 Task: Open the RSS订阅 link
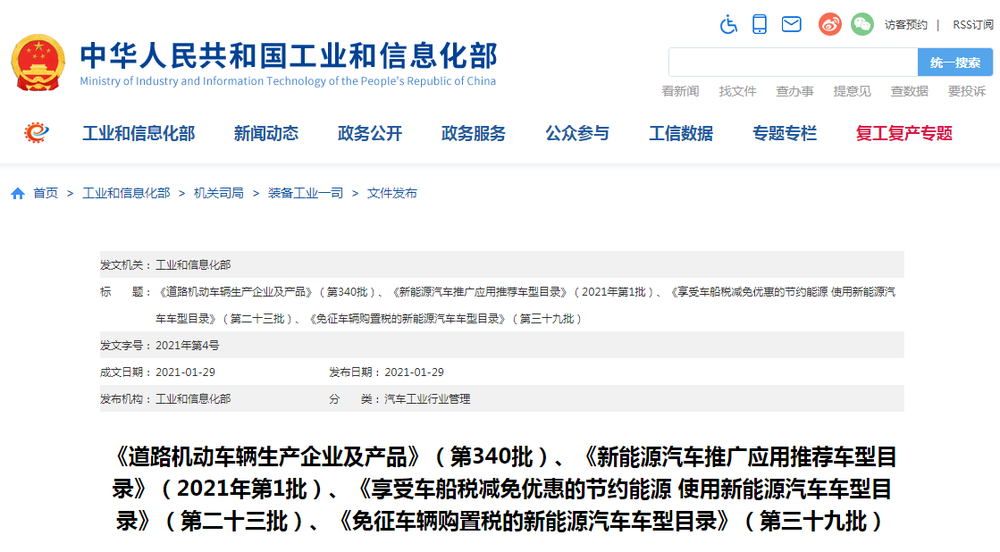(972, 24)
